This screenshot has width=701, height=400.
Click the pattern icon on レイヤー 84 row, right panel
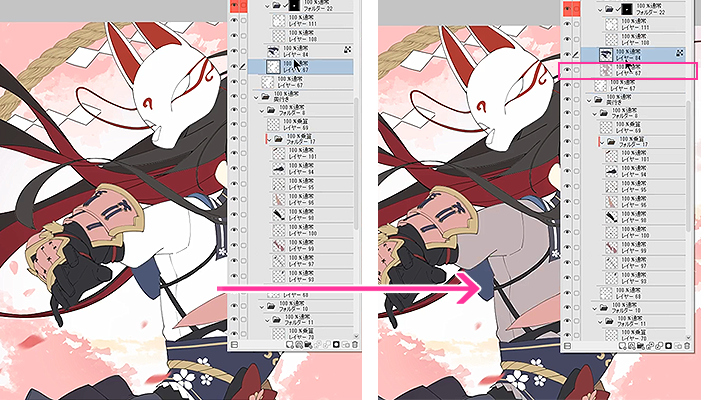[680, 54]
